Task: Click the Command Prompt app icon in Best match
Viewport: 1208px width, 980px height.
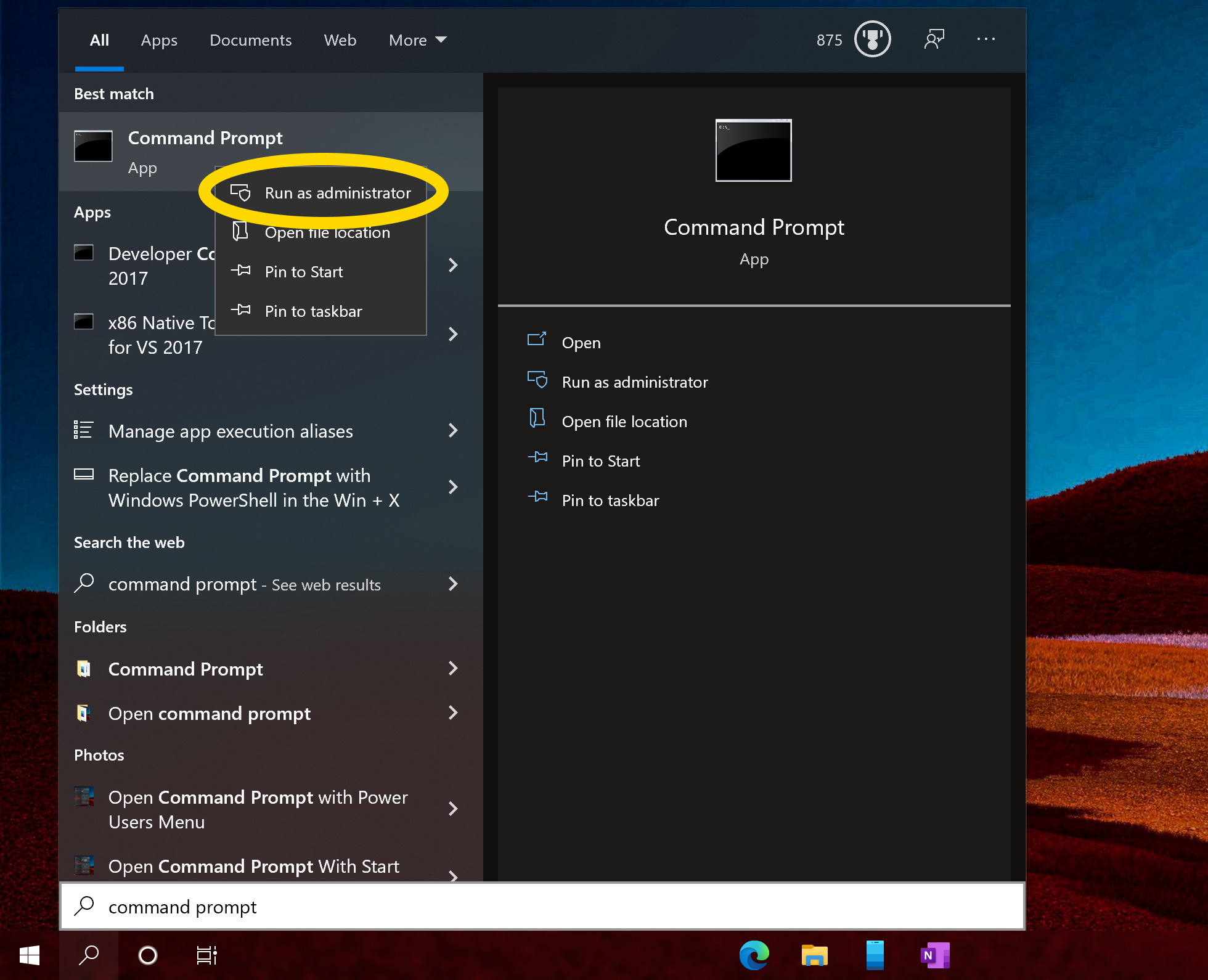Action: click(x=92, y=146)
